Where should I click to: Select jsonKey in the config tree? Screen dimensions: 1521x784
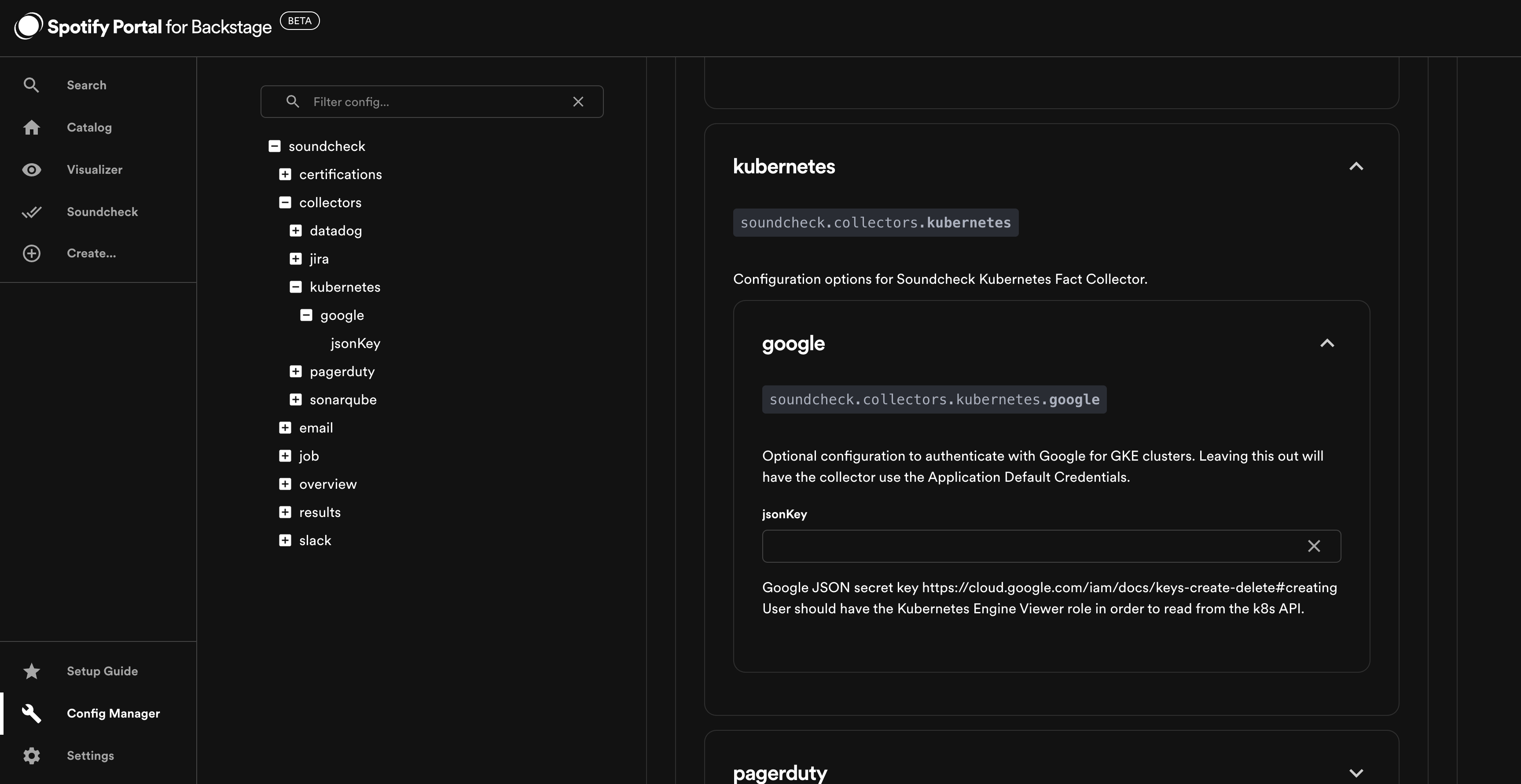click(x=356, y=343)
